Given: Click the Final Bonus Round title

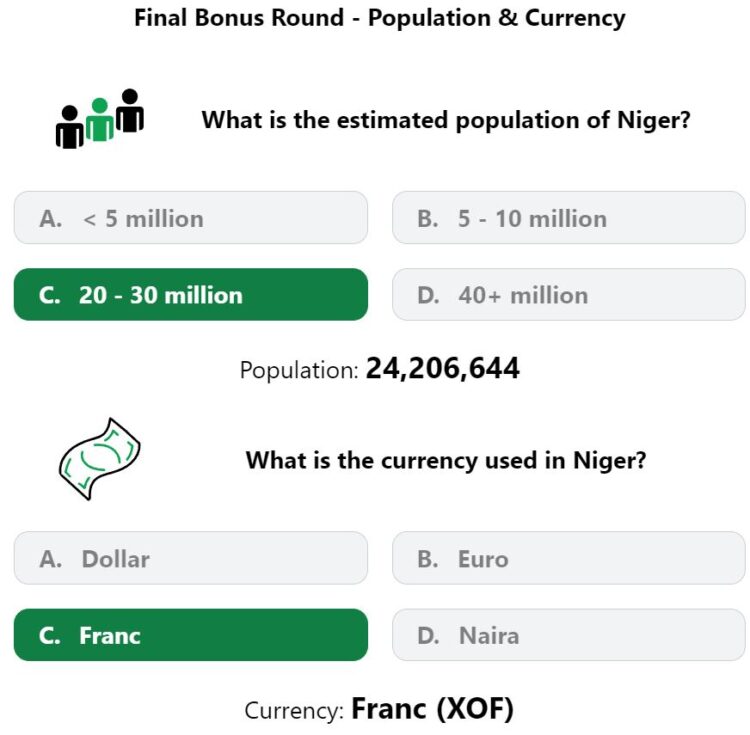Looking at the screenshot, I should click(x=380, y=18).
